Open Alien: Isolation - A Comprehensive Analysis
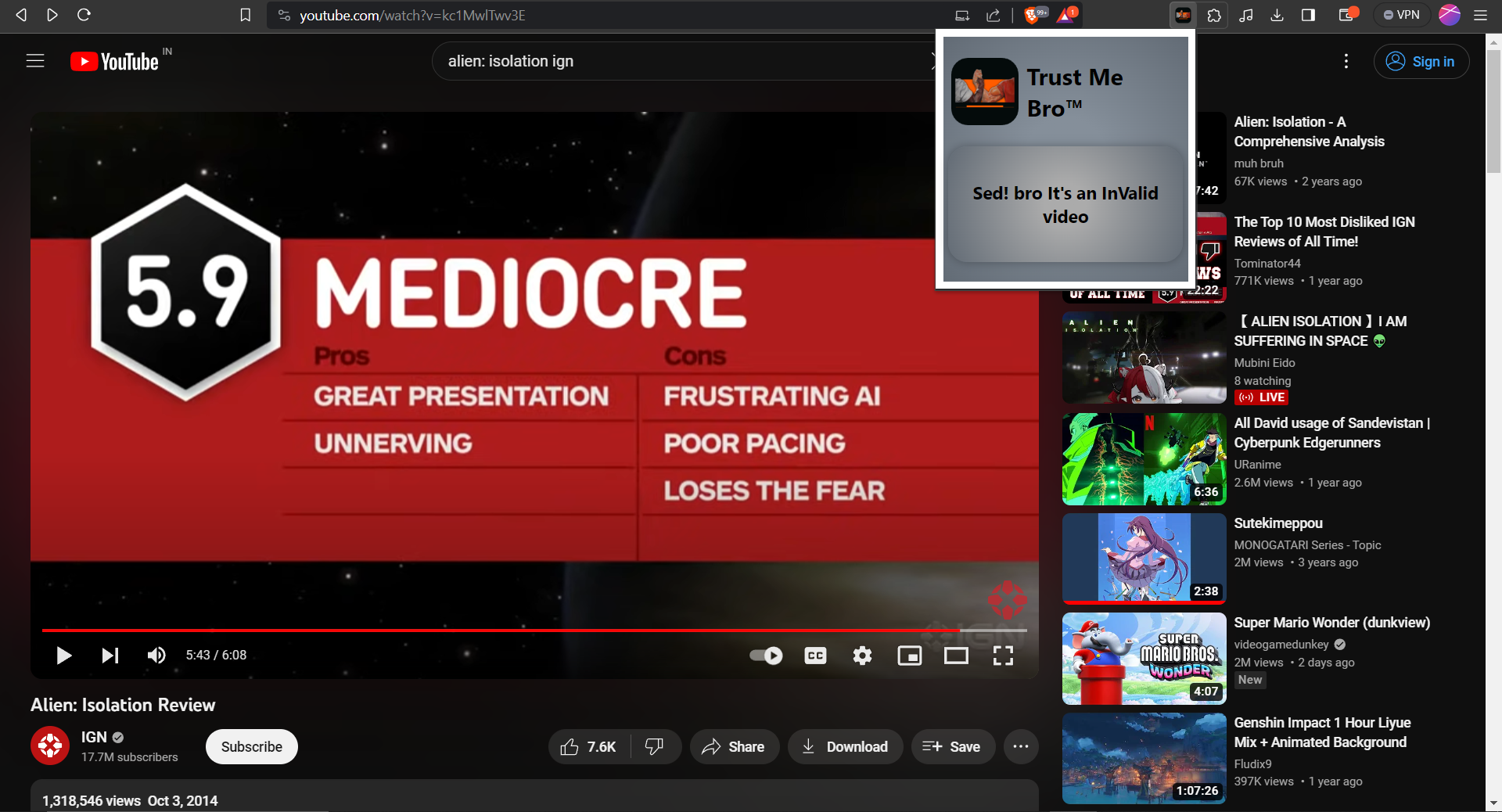Image resolution: width=1502 pixels, height=812 pixels. (x=1309, y=131)
